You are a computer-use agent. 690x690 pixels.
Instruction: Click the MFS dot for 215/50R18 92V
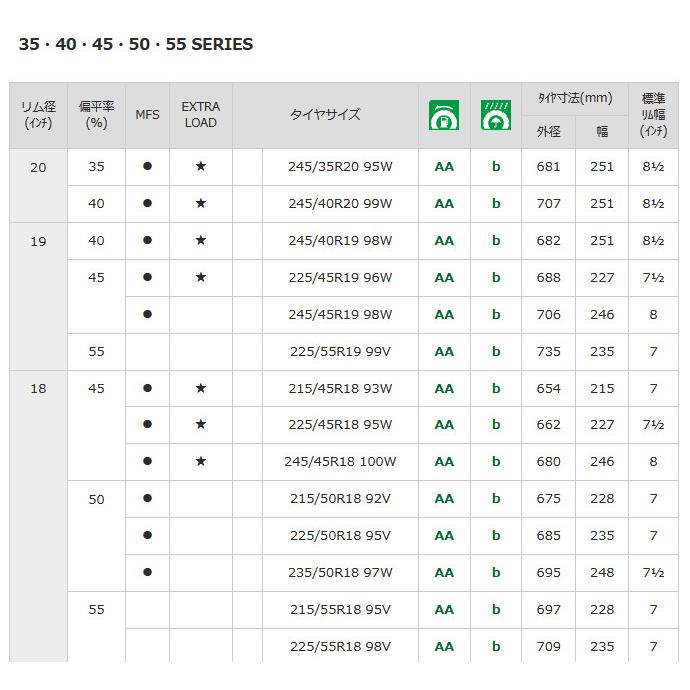tap(147, 498)
